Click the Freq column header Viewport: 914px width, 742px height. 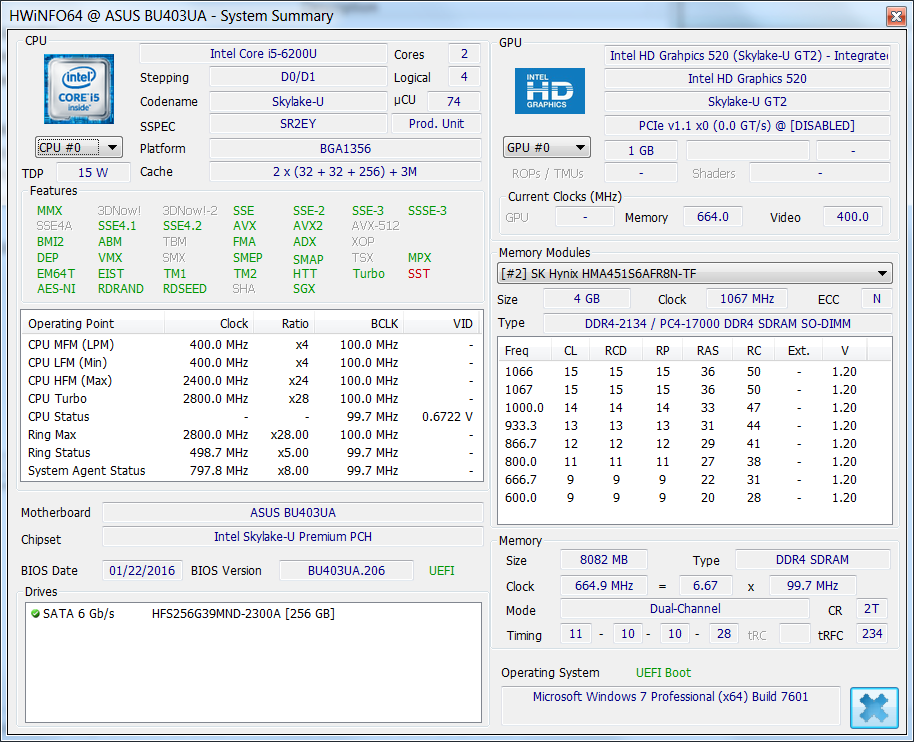(x=525, y=350)
